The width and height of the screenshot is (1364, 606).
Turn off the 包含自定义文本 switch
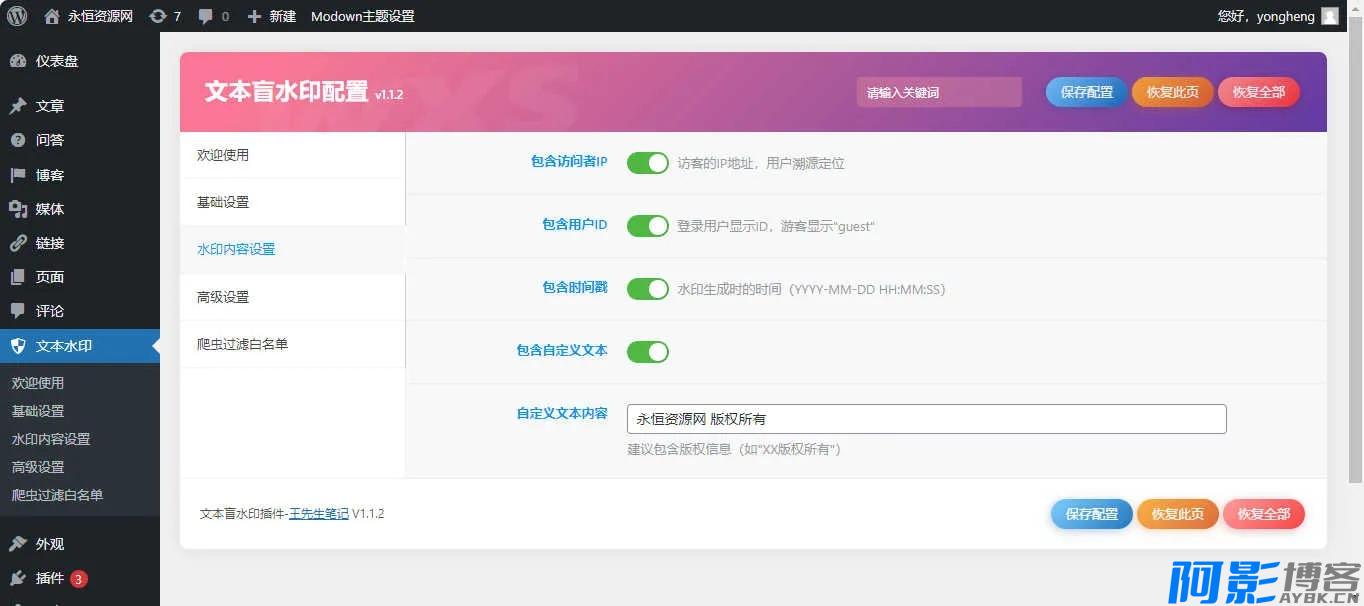tap(647, 351)
